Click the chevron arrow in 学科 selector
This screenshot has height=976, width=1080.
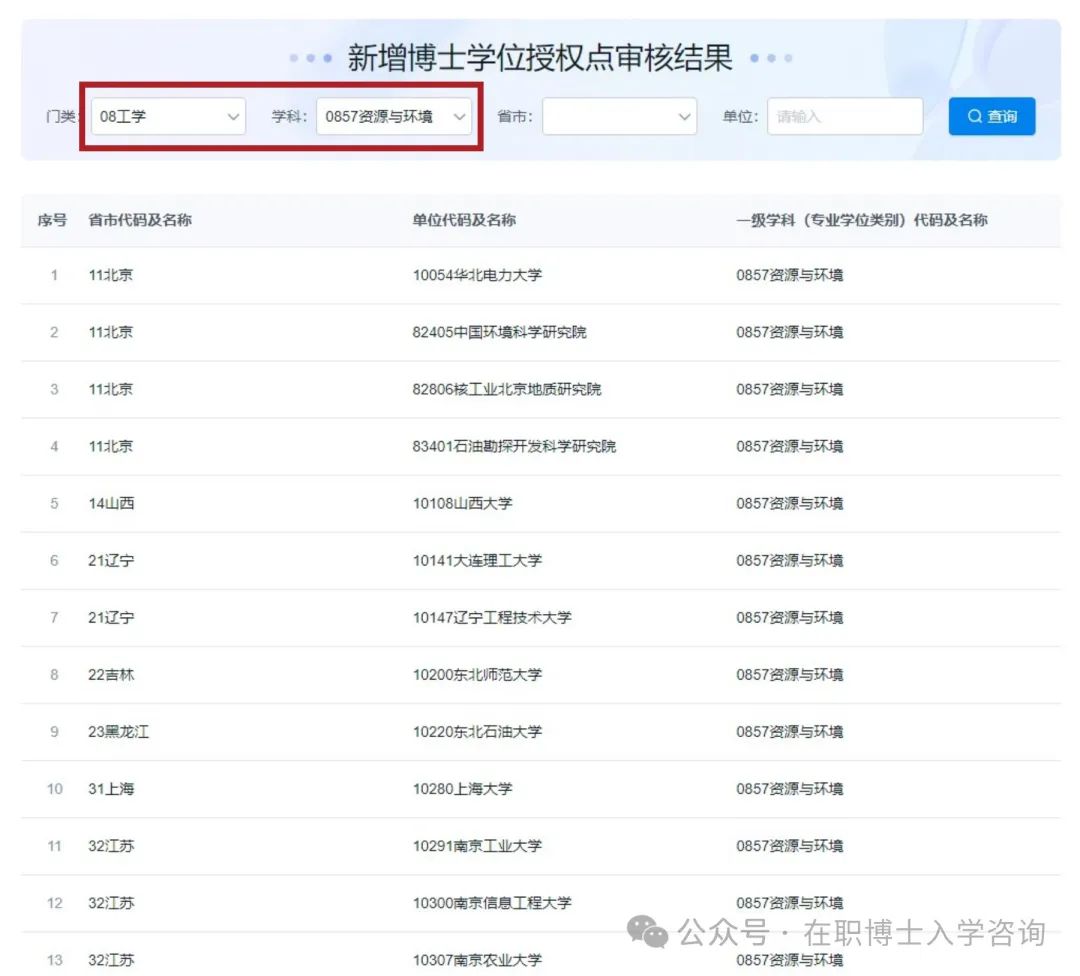point(459,117)
